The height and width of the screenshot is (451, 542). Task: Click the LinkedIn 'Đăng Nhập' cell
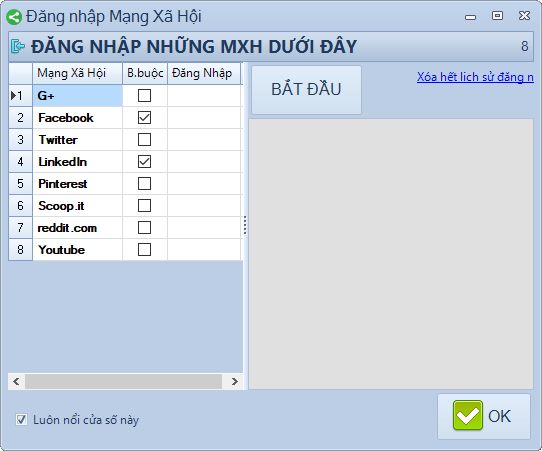click(x=204, y=161)
